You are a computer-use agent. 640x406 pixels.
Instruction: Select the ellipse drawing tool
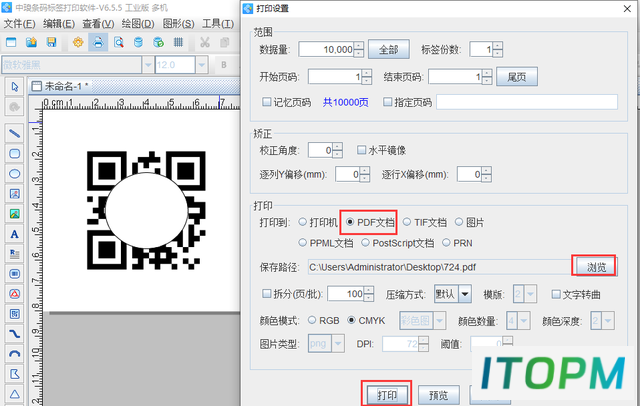point(15,174)
